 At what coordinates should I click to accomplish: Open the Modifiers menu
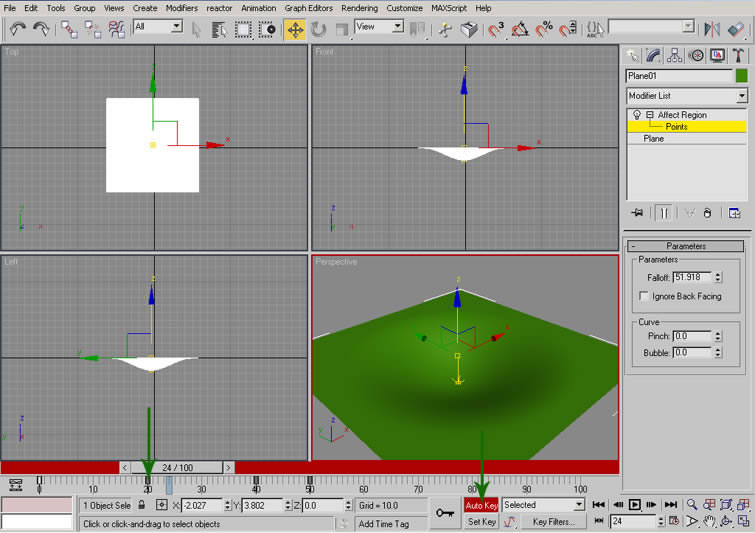point(181,7)
